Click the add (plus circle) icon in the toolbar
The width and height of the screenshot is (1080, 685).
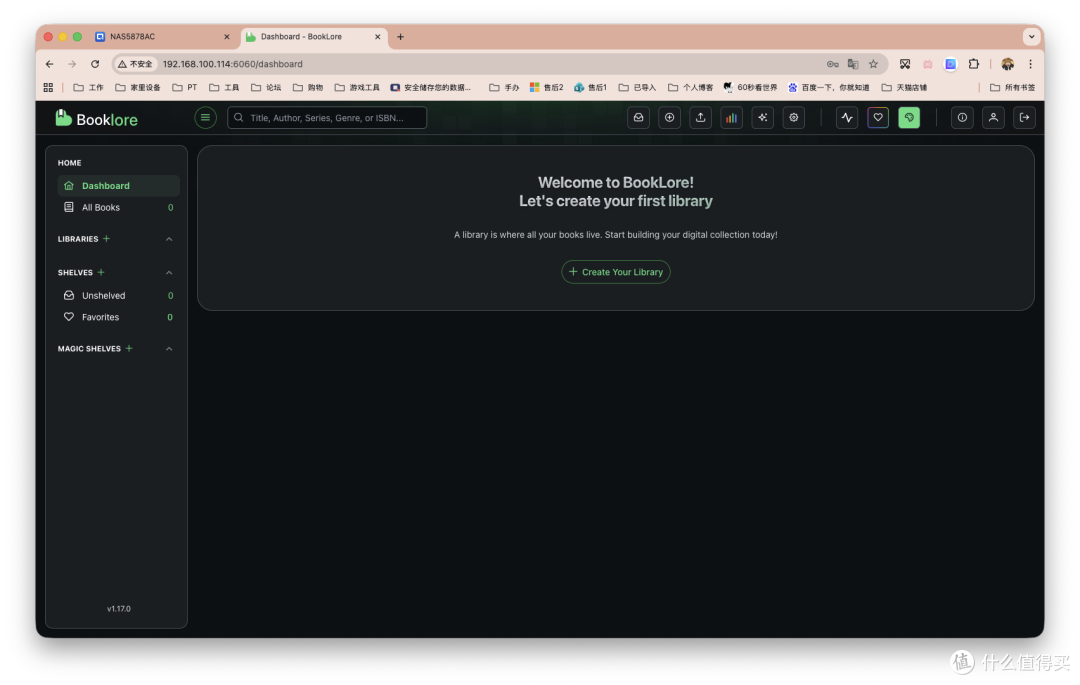[x=669, y=118]
